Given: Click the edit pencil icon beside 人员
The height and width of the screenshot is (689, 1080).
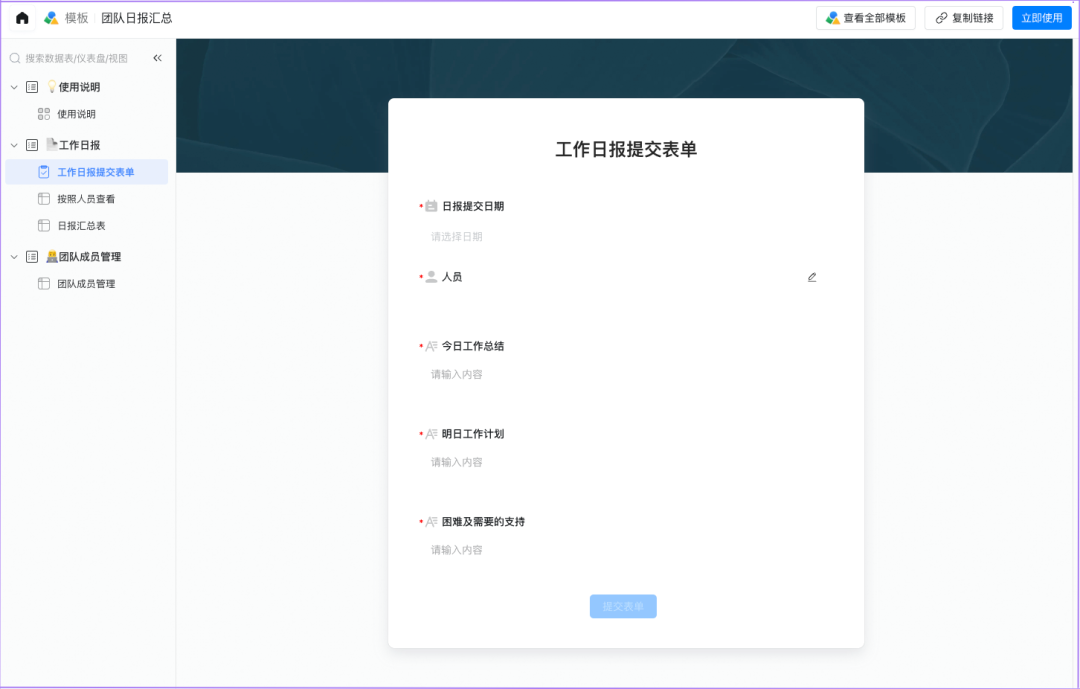Looking at the screenshot, I should [x=812, y=277].
